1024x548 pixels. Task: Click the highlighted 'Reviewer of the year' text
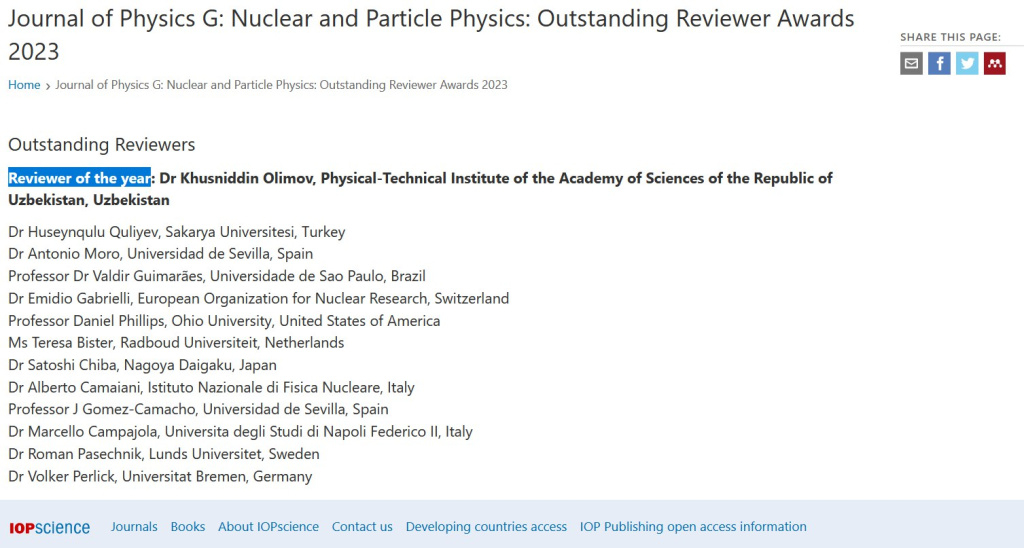pos(79,178)
